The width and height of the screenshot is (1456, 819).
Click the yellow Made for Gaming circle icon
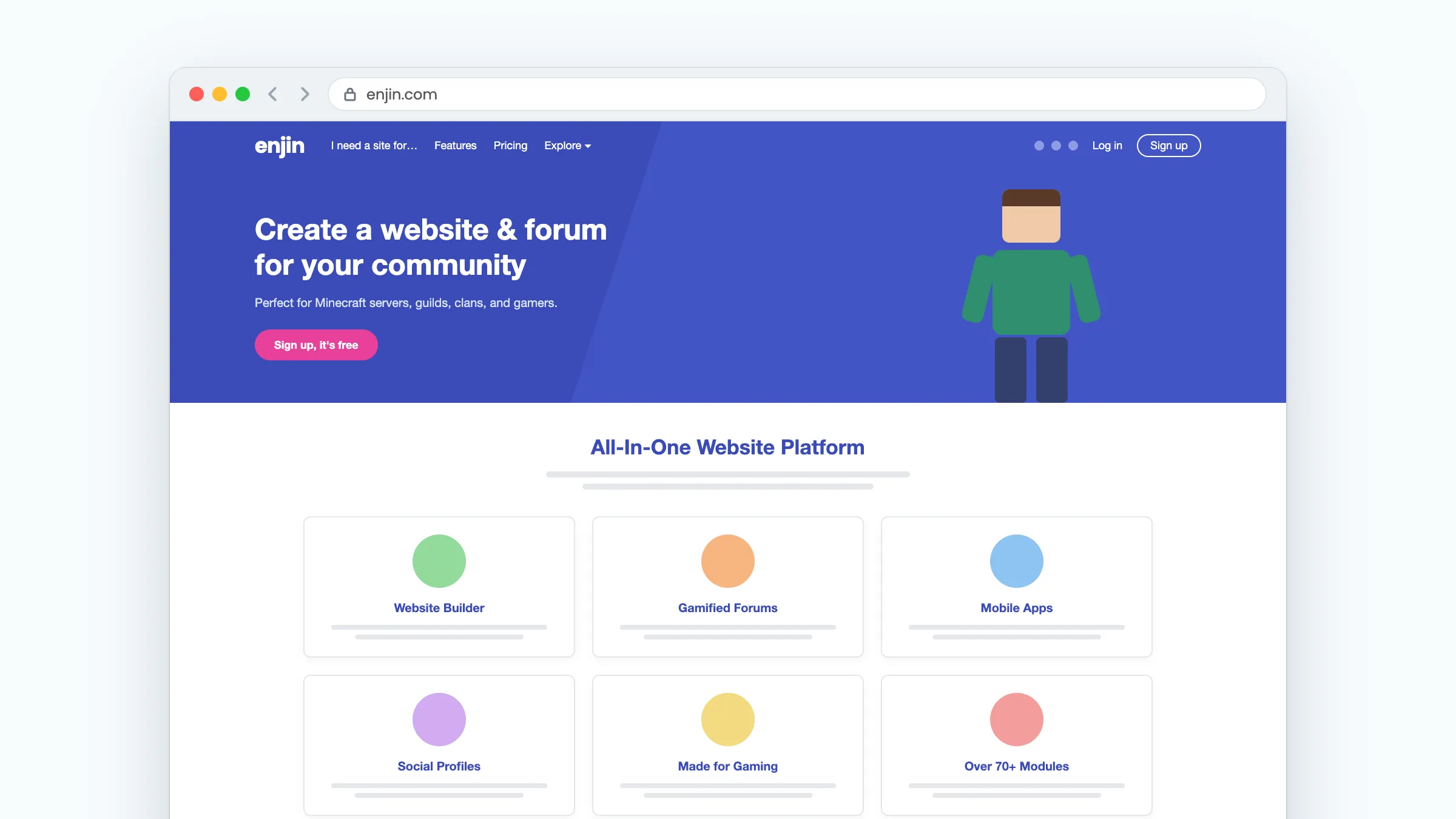point(728,720)
